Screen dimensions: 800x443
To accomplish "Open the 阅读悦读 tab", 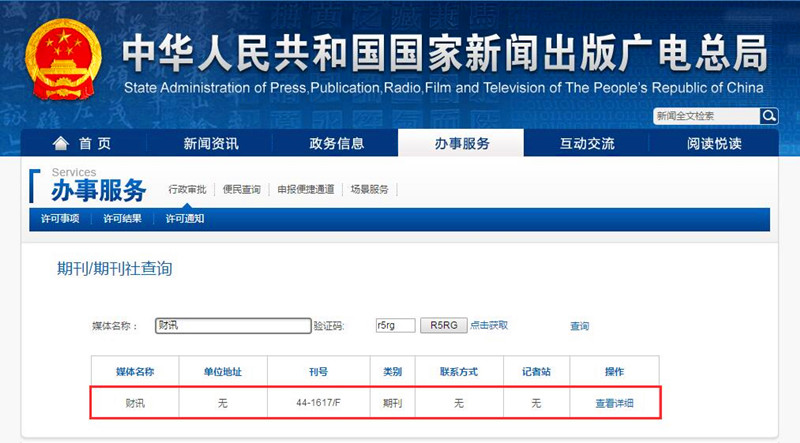I will (x=714, y=143).
